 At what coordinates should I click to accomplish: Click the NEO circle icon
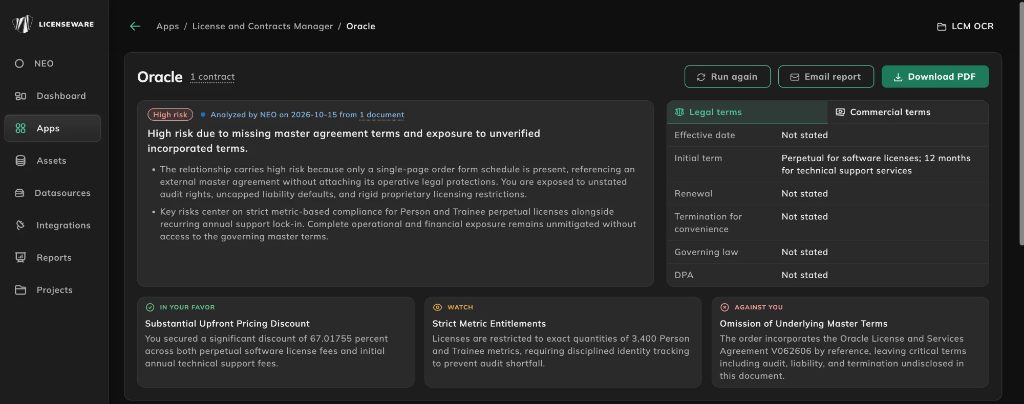20,63
